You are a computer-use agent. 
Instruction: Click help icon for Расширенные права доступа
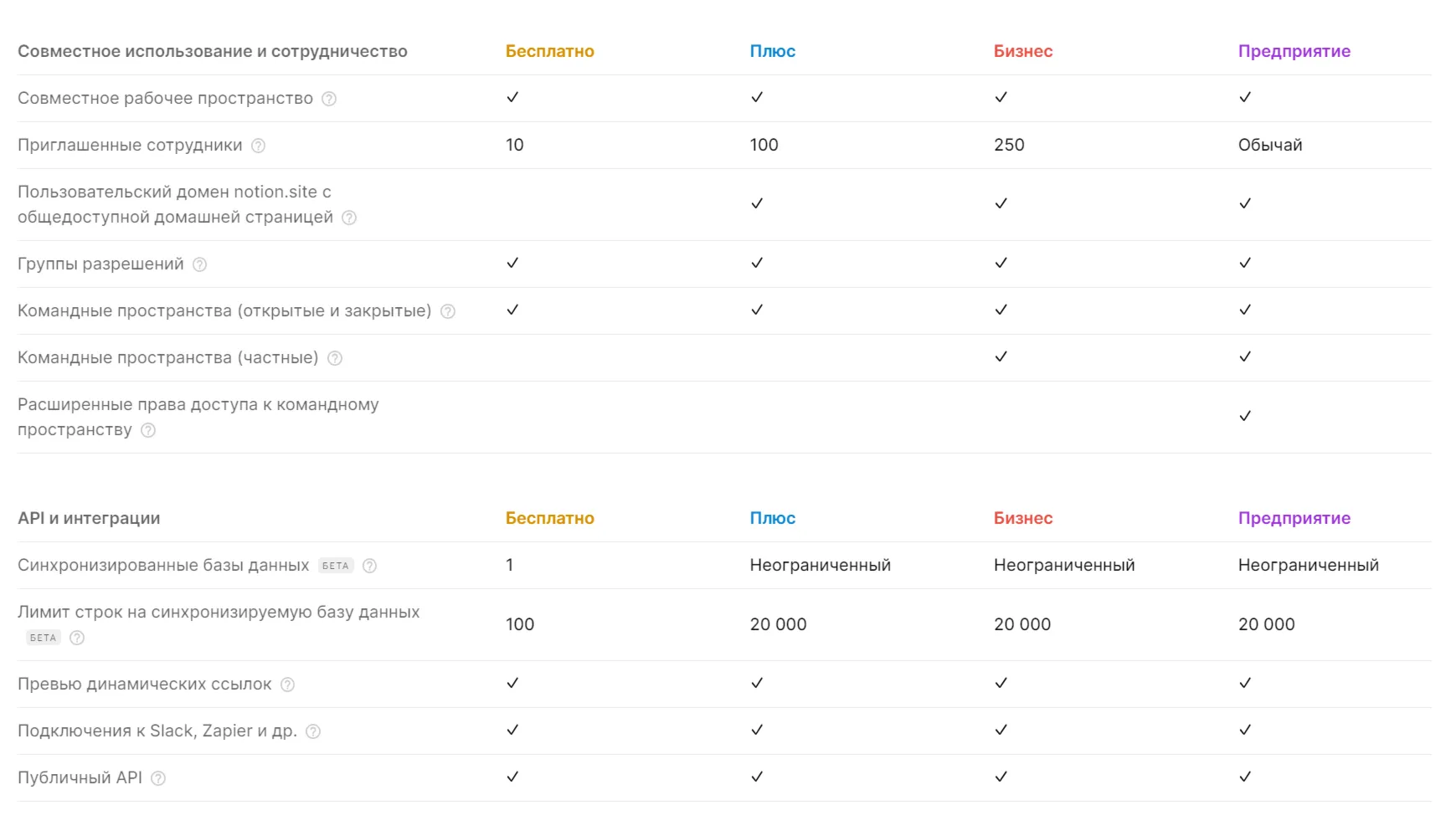tap(148, 430)
